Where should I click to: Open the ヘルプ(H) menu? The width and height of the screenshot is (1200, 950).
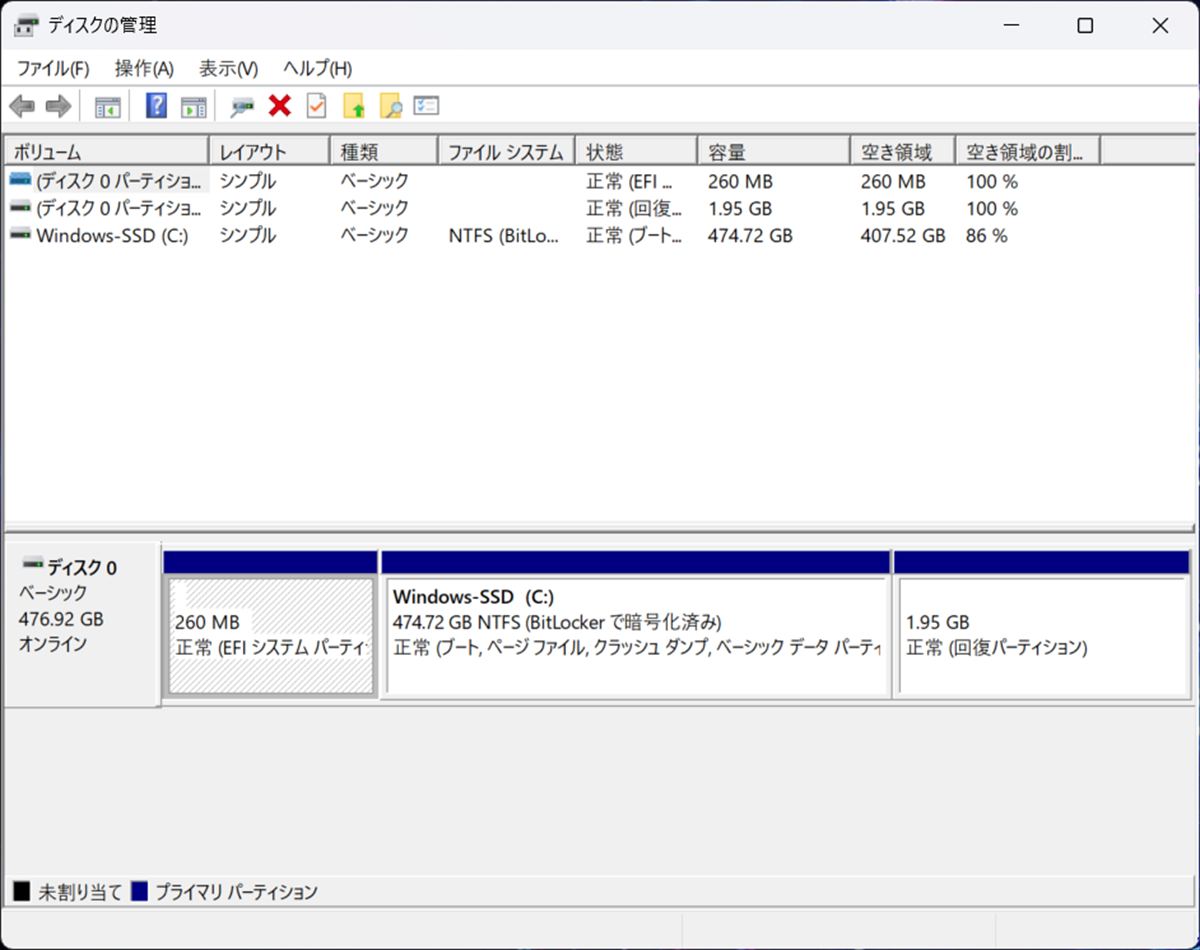[317, 68]
